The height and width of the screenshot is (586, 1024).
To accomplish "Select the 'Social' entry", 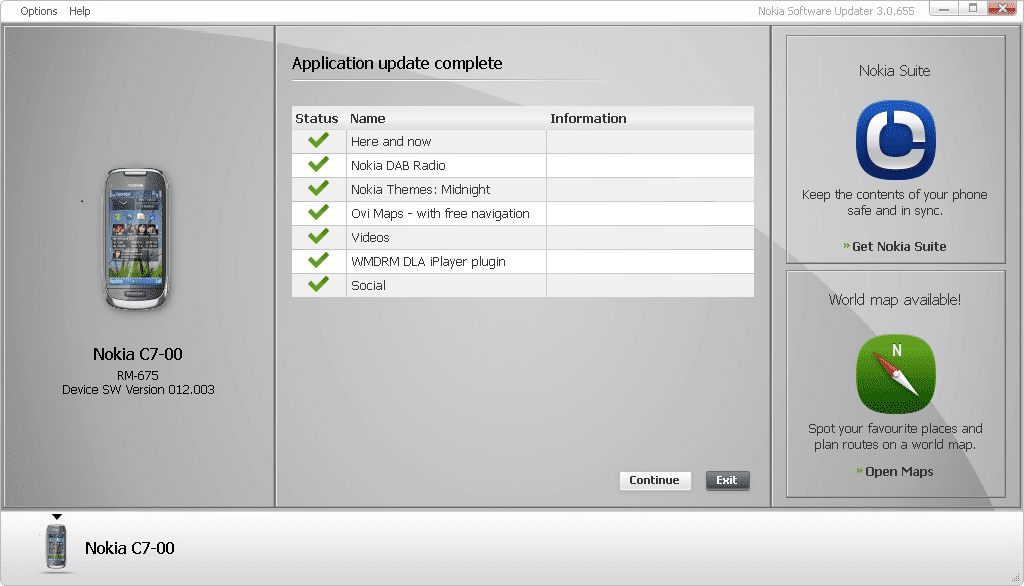I will tap(368, 285).
